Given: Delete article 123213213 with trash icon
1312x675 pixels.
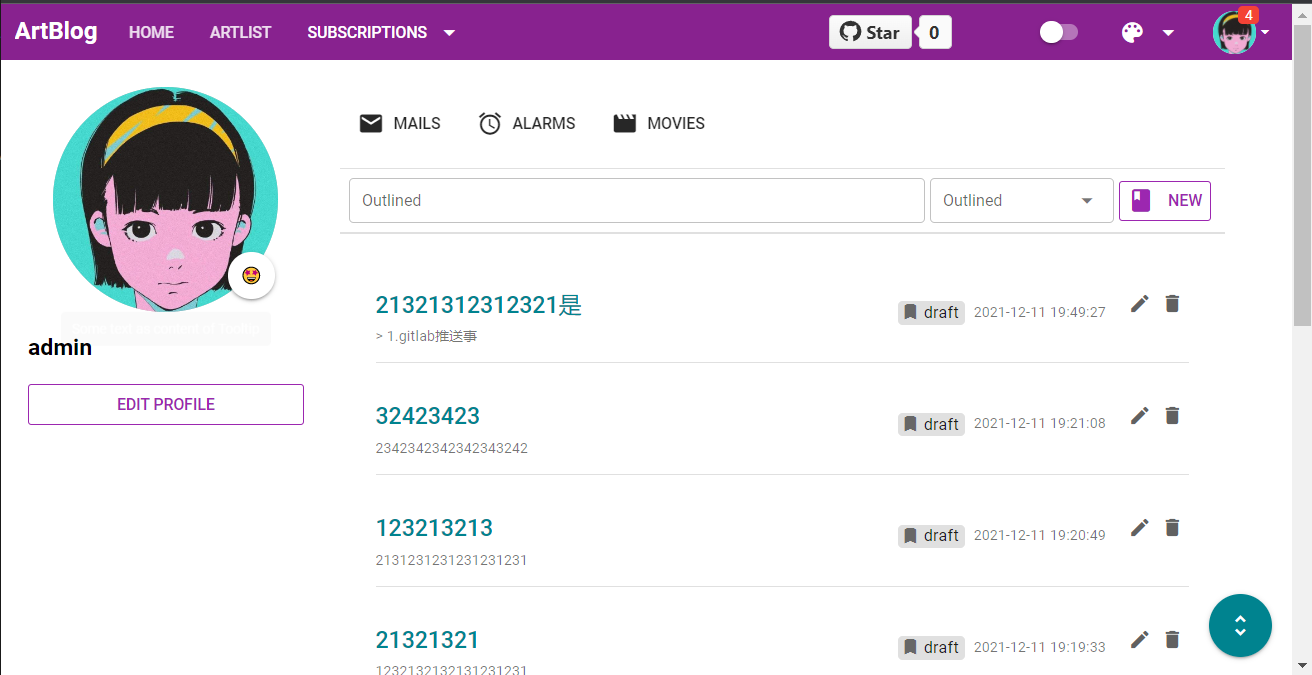Looking at the screenshot, I should pos(1173,527).
